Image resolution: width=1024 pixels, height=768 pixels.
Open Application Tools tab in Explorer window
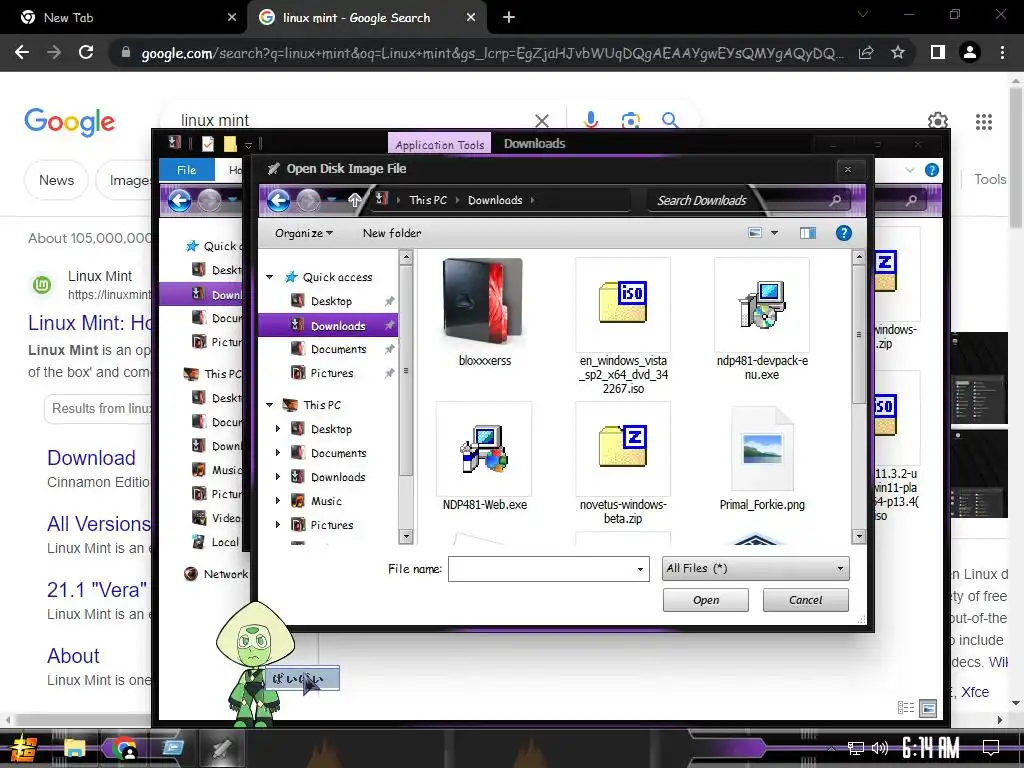coord(439,145)
